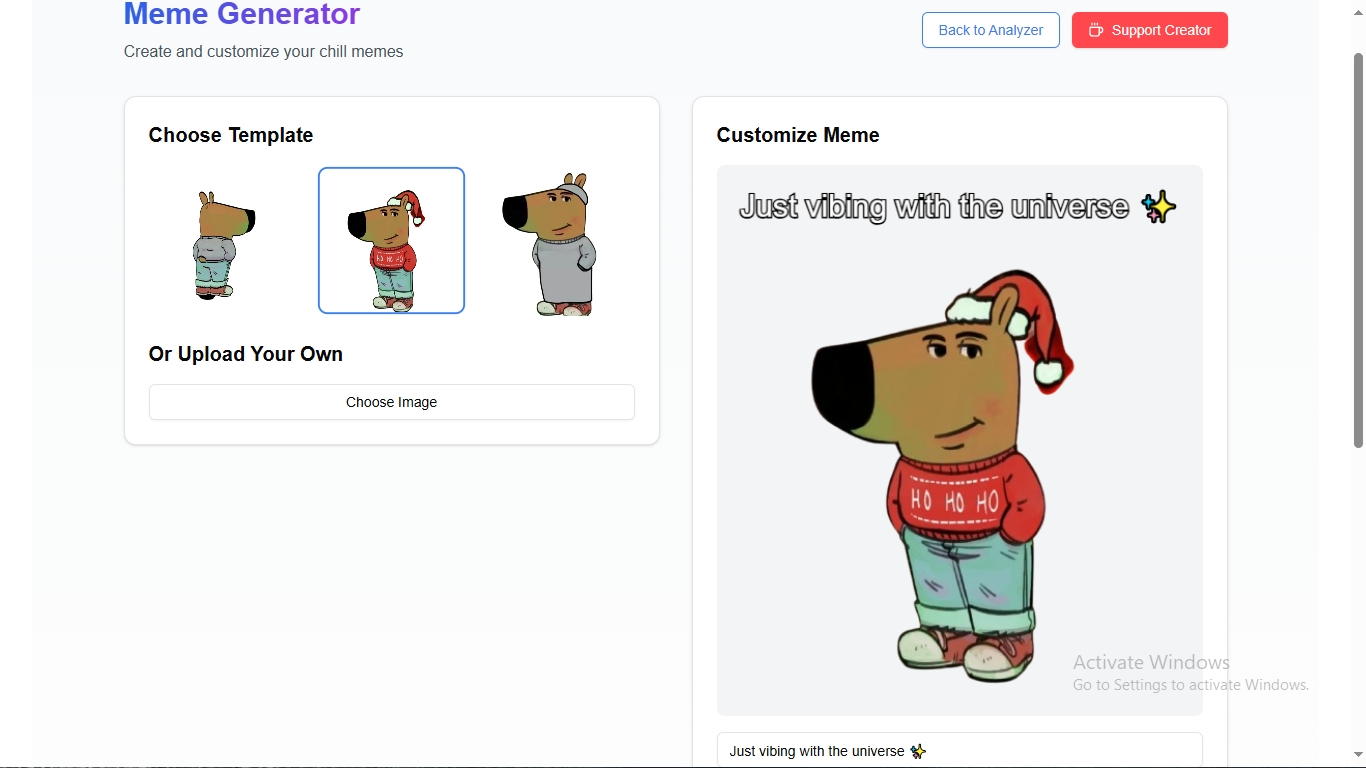Click the Or Upload Your Own heading

[246, 354]
